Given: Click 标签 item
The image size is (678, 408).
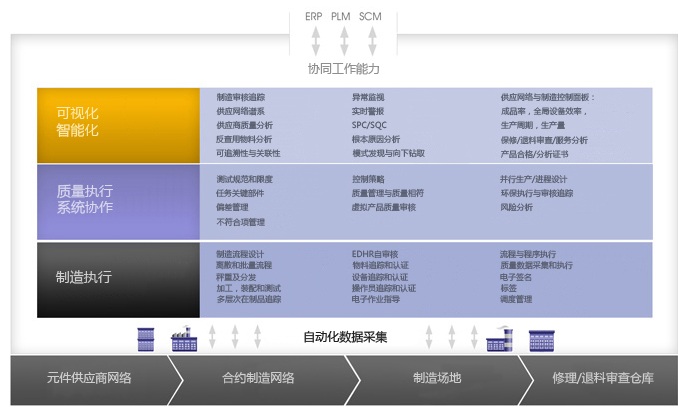Looking at the screenshot, I should pos(508,288).
